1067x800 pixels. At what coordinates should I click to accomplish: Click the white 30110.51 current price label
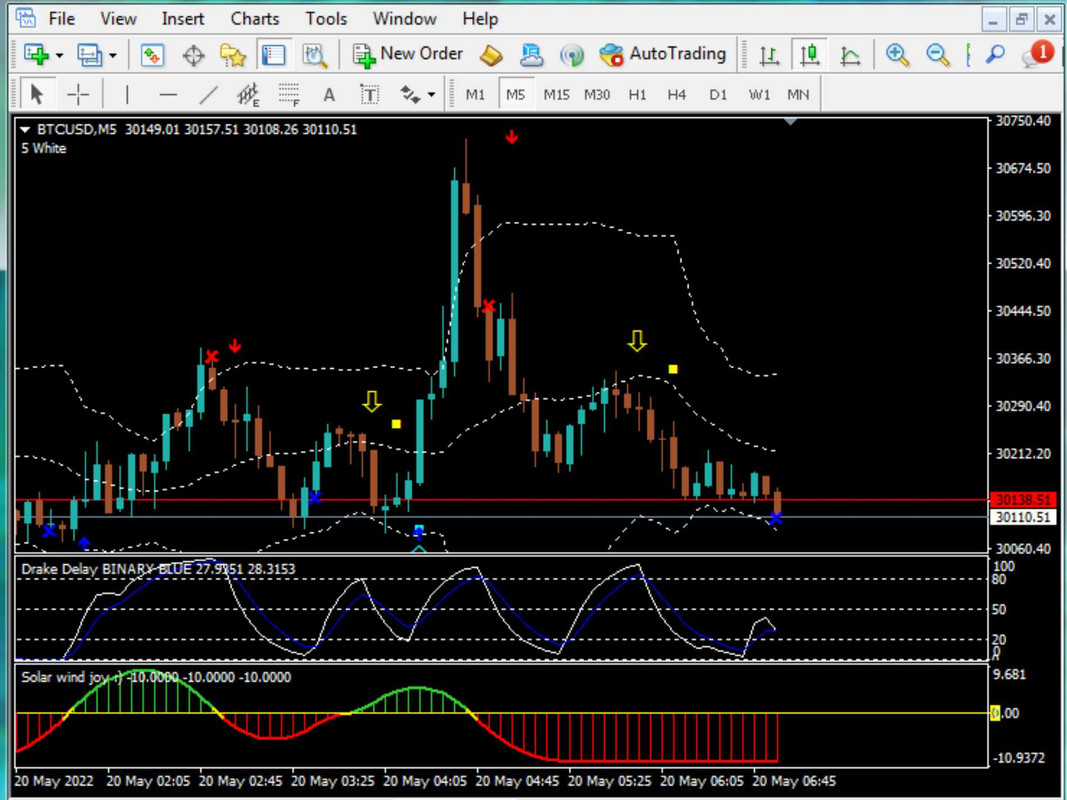coord(1023,518)
